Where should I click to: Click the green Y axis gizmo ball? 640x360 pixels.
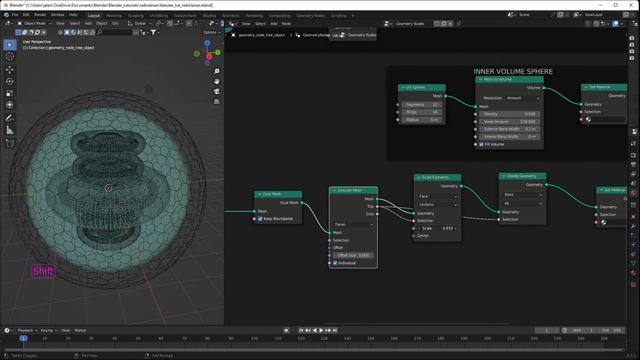tap(218, 52)
